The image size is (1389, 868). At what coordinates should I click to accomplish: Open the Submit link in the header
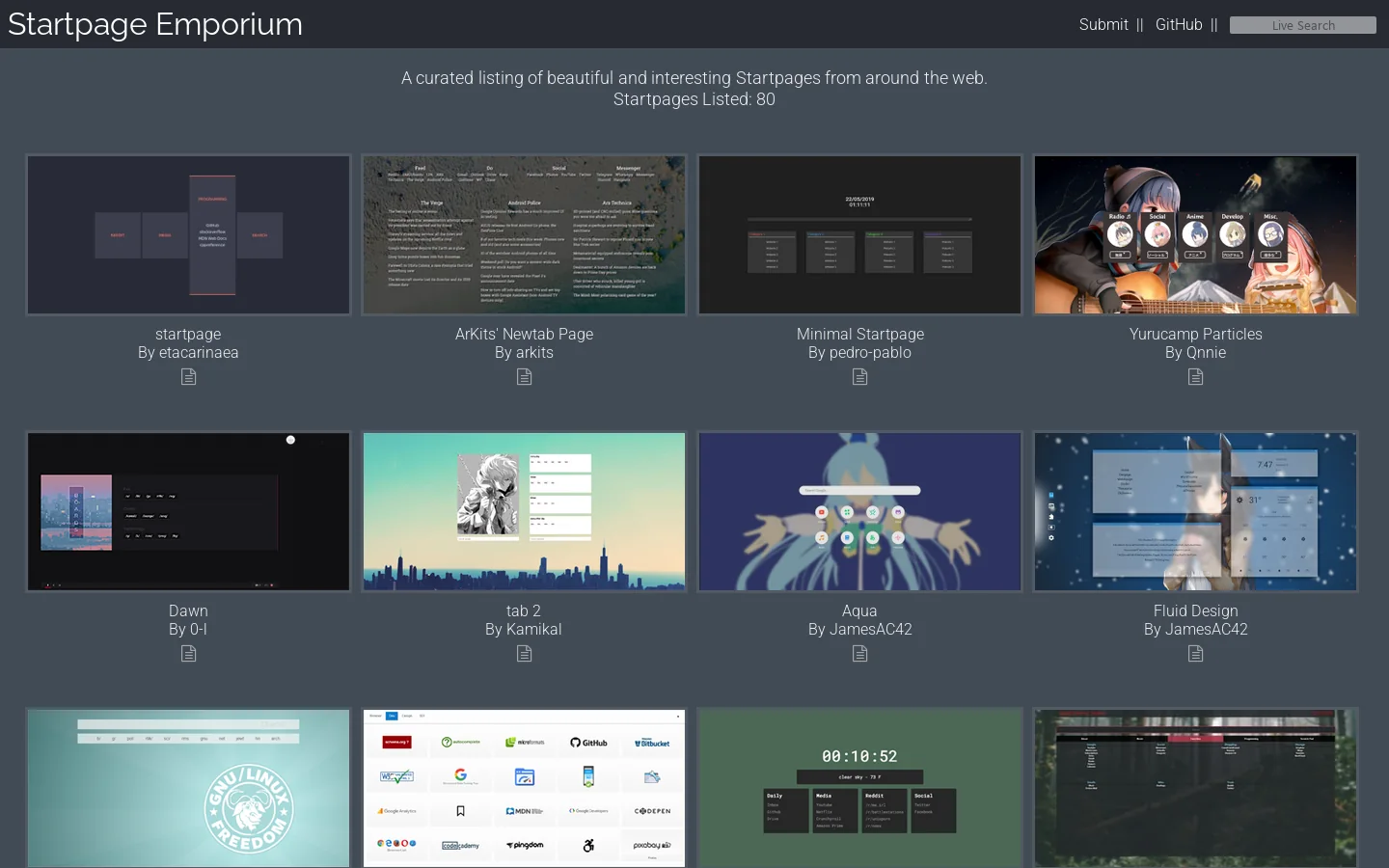[1103, 24]
